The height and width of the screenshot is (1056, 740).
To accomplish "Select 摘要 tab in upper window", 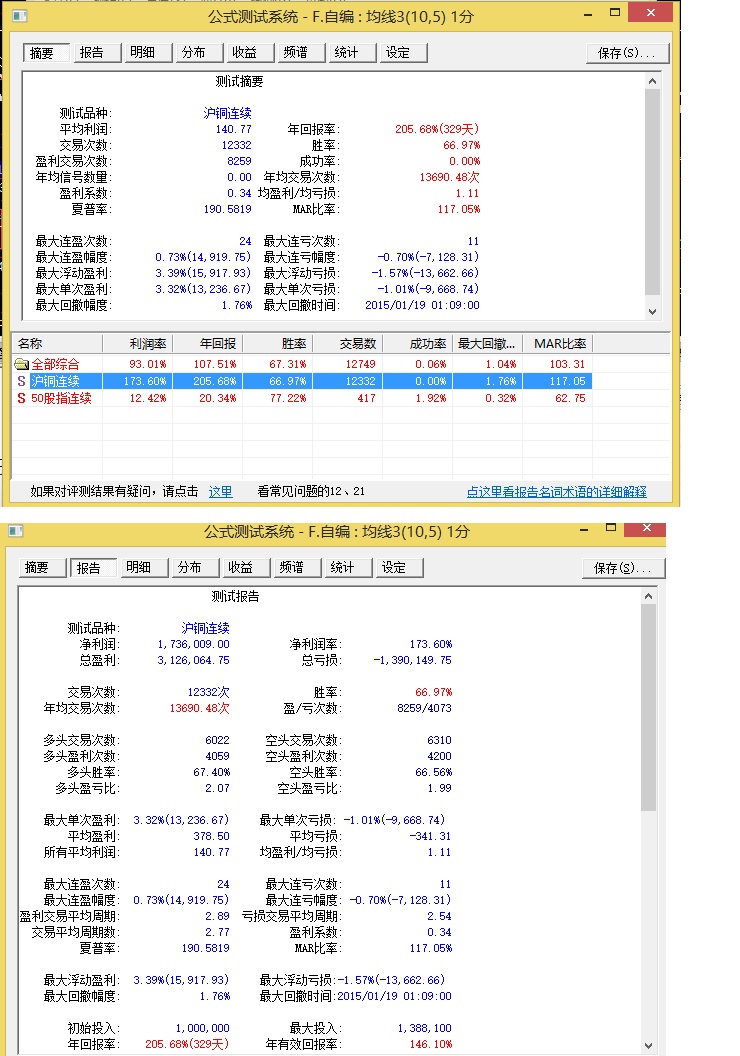I will (x=46, y=53).
